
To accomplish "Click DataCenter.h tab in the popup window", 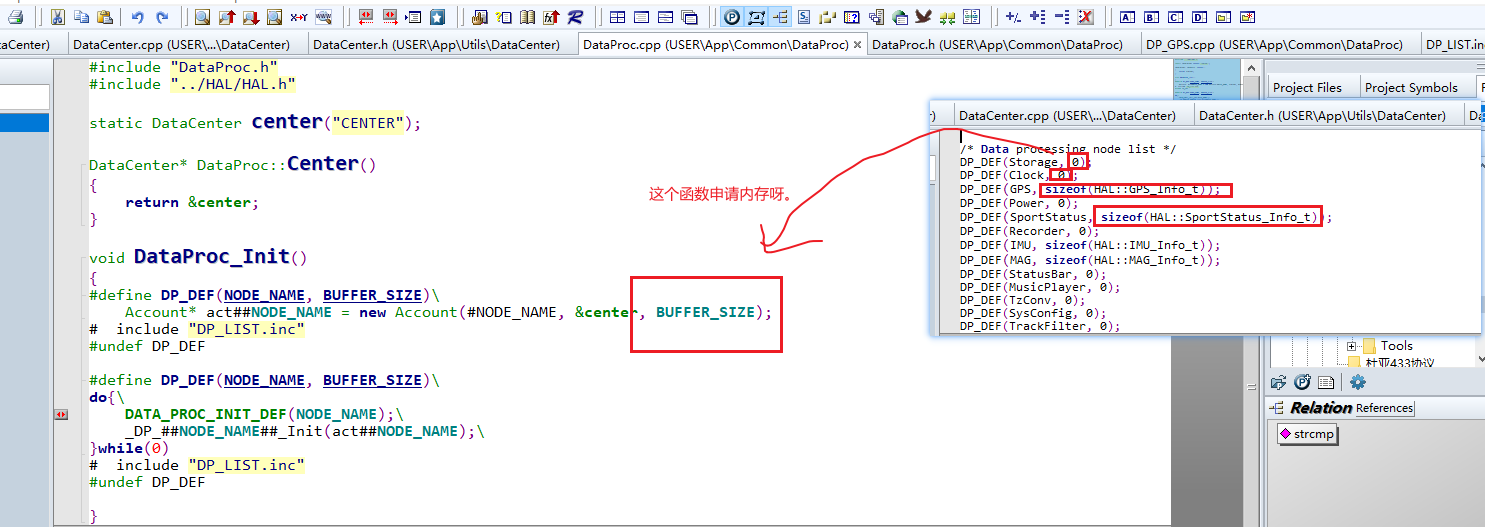I will coord(1322,115).
